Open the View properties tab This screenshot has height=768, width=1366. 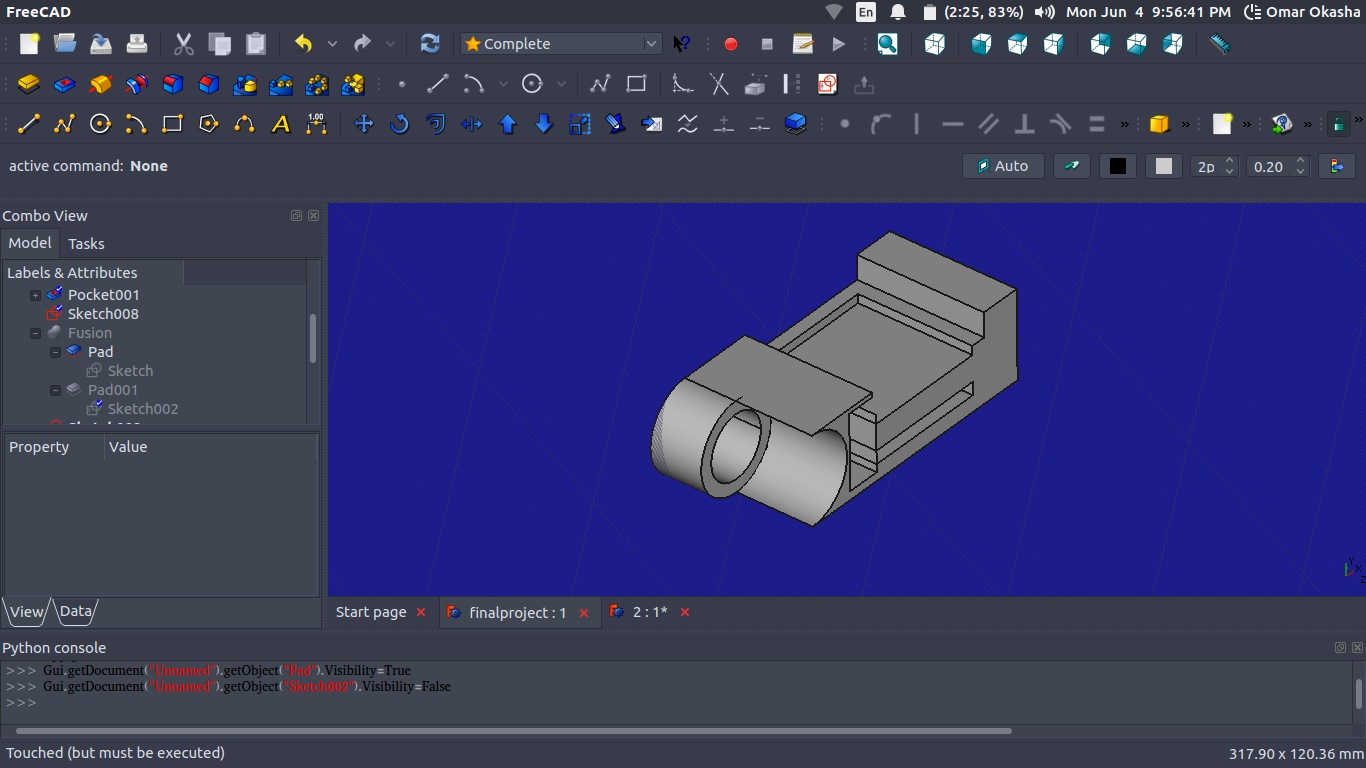click(x=27, y=612)
